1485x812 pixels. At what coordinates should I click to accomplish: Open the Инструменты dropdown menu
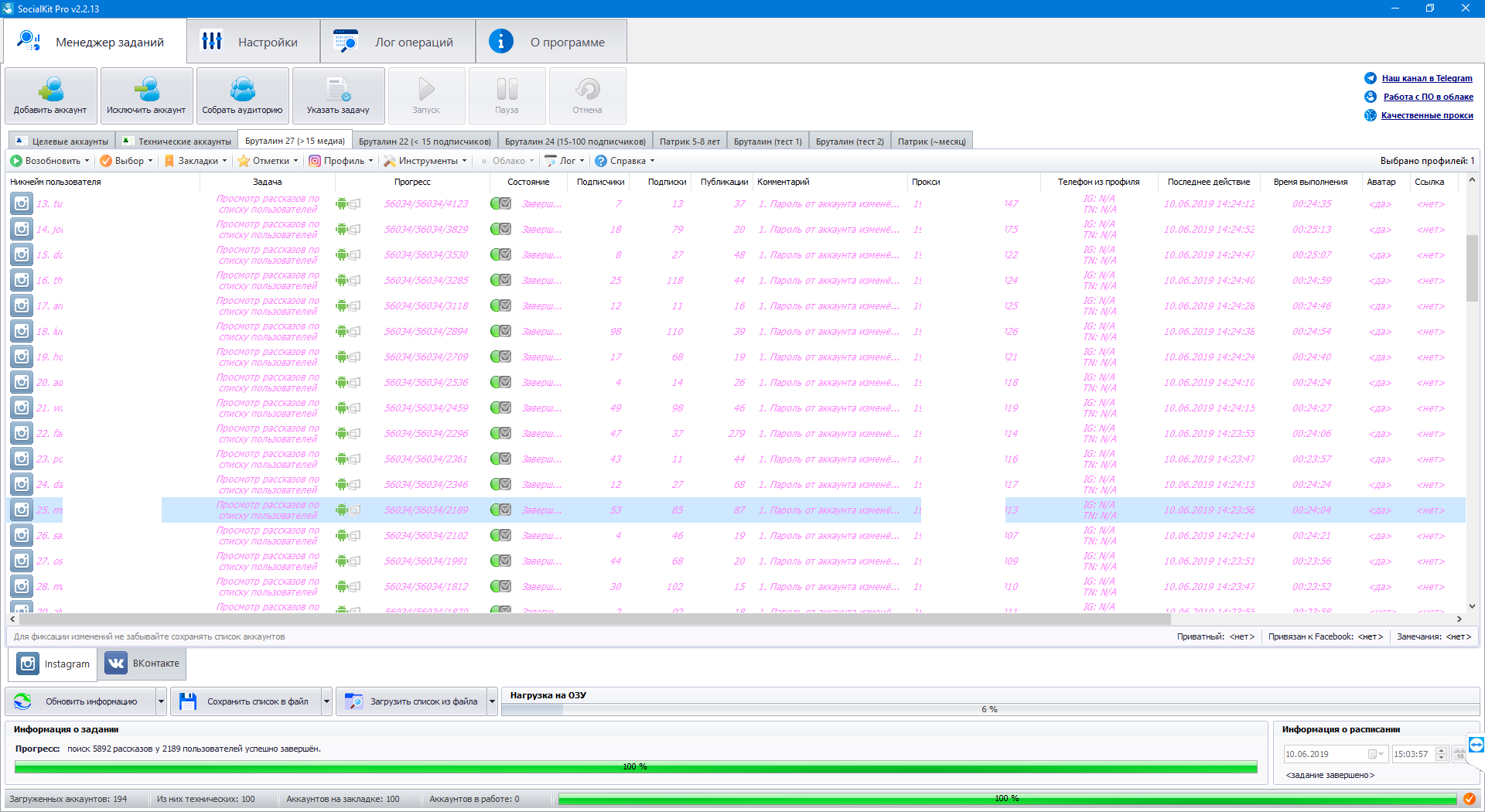tap(425, 161)
